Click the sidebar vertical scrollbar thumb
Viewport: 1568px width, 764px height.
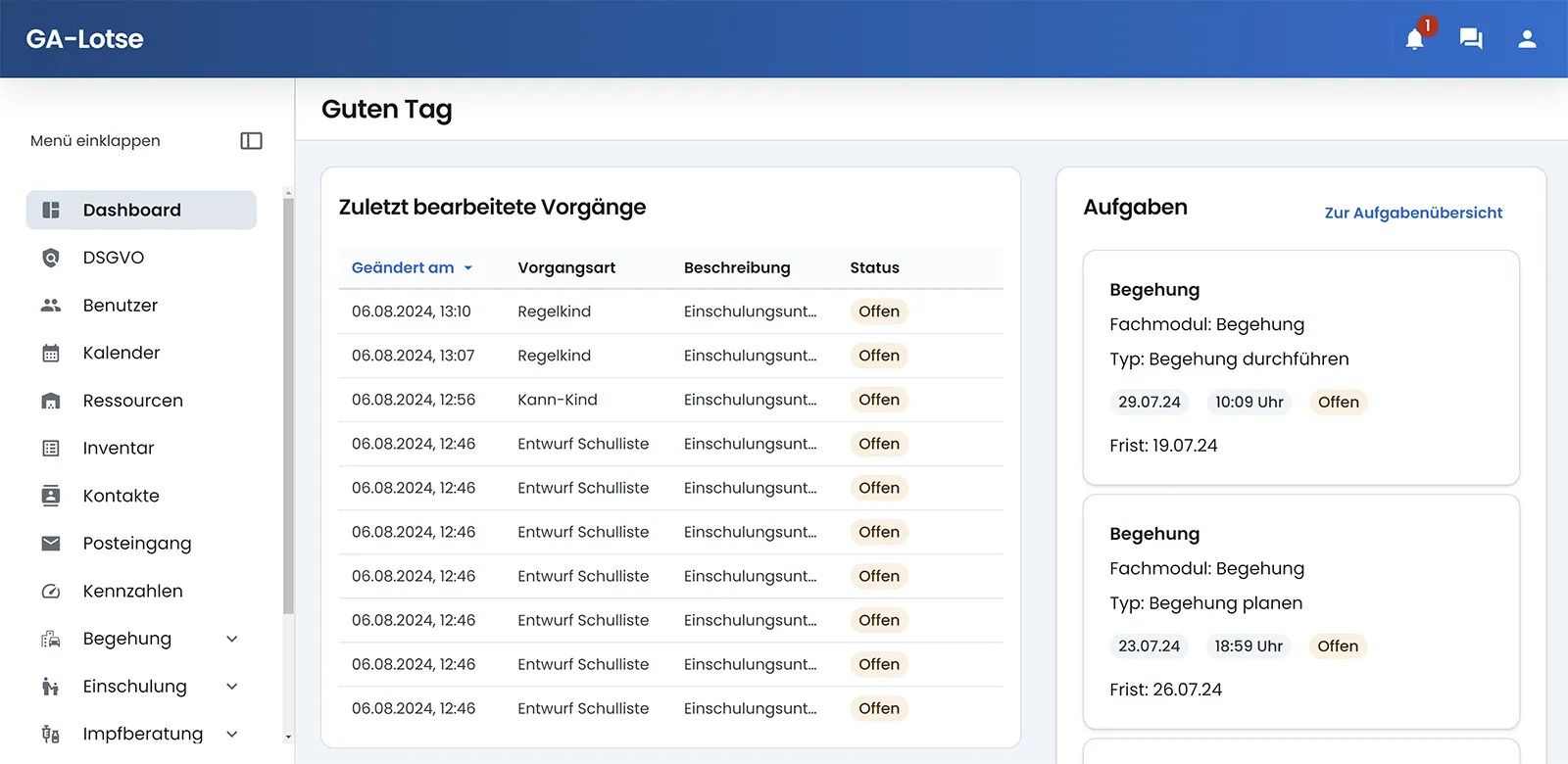pyautogui.click(x=288, y=406)
